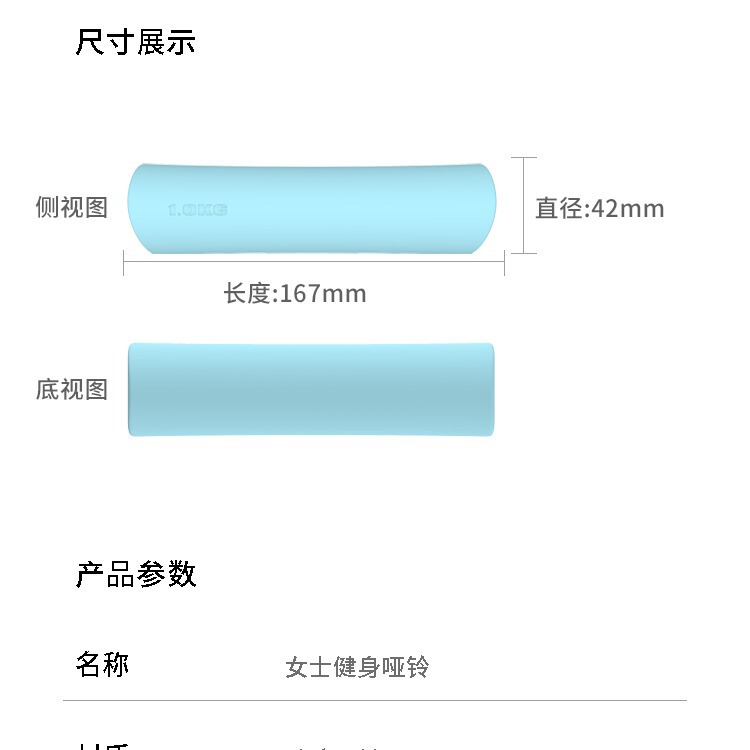Click the 底视图 bottom view label

pos(71,389)
